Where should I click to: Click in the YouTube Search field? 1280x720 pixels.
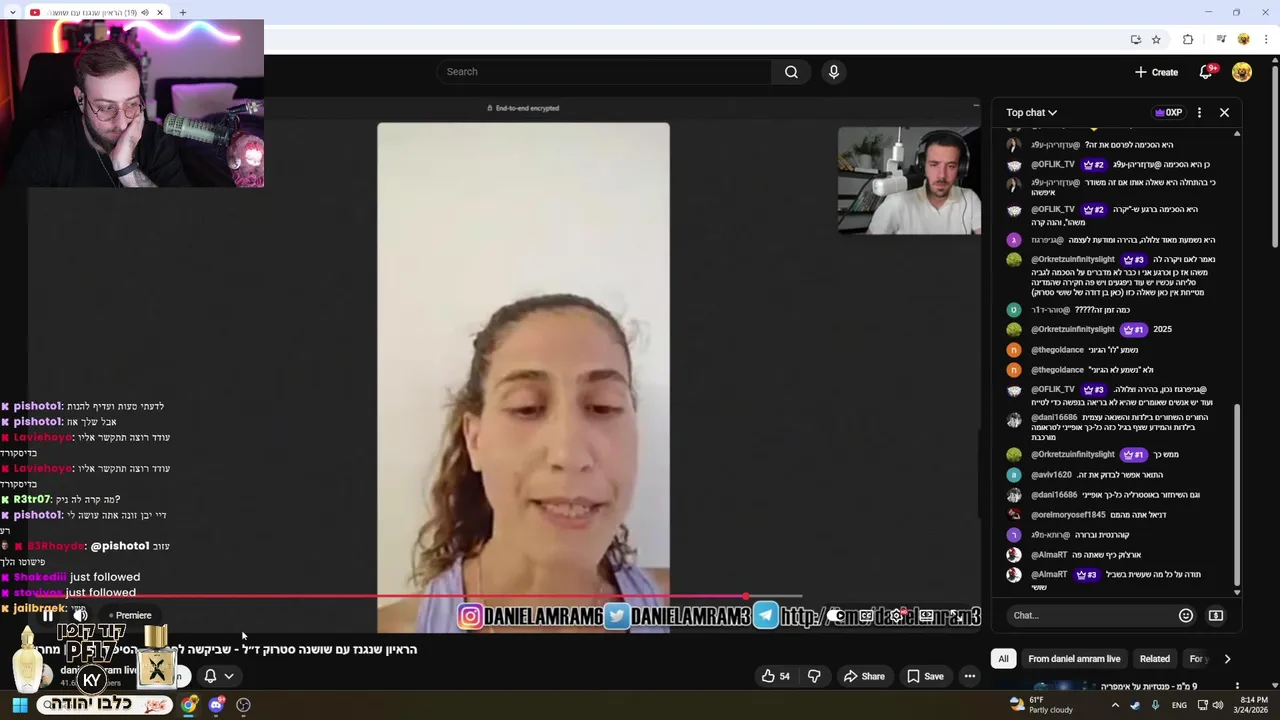point(604,72)
